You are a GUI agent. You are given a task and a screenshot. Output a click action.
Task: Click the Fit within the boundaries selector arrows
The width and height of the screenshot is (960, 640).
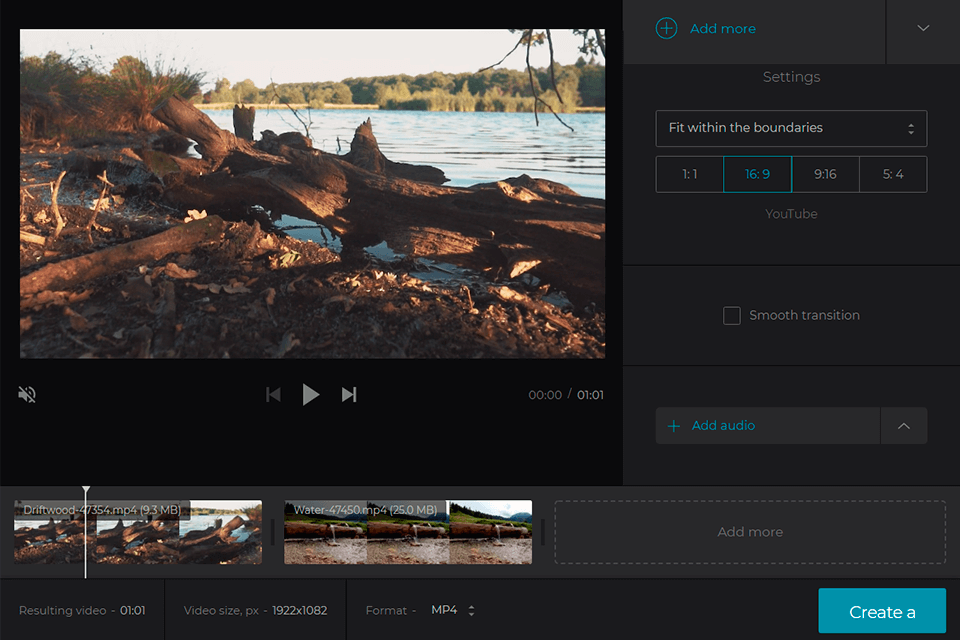click(x=911, y=128)
